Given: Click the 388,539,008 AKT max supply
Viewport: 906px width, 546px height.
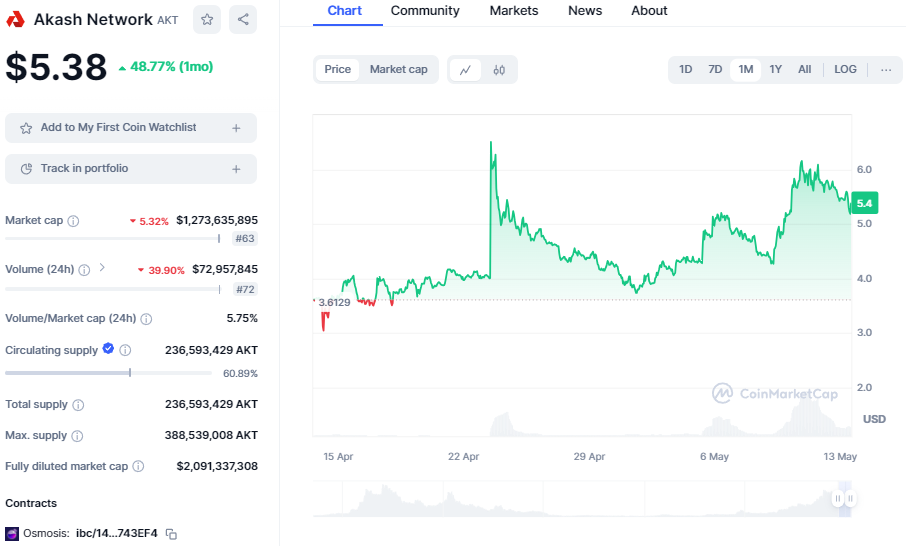Looking at the screenshot, I should point(211,435).
